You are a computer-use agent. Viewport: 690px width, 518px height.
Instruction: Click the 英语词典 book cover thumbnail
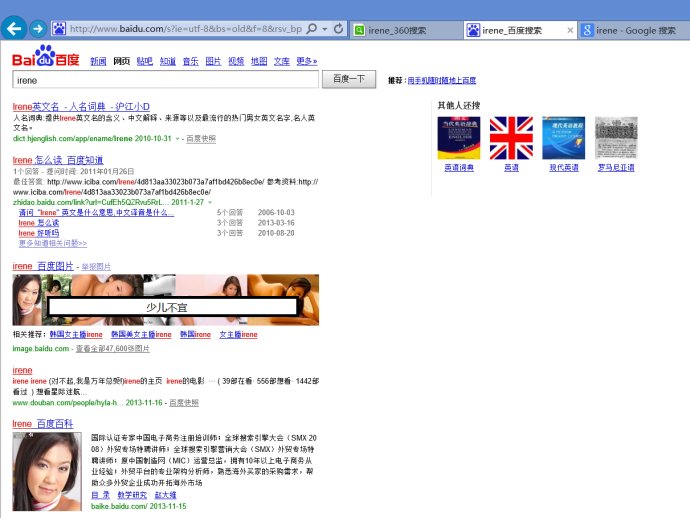pos(459,138)
